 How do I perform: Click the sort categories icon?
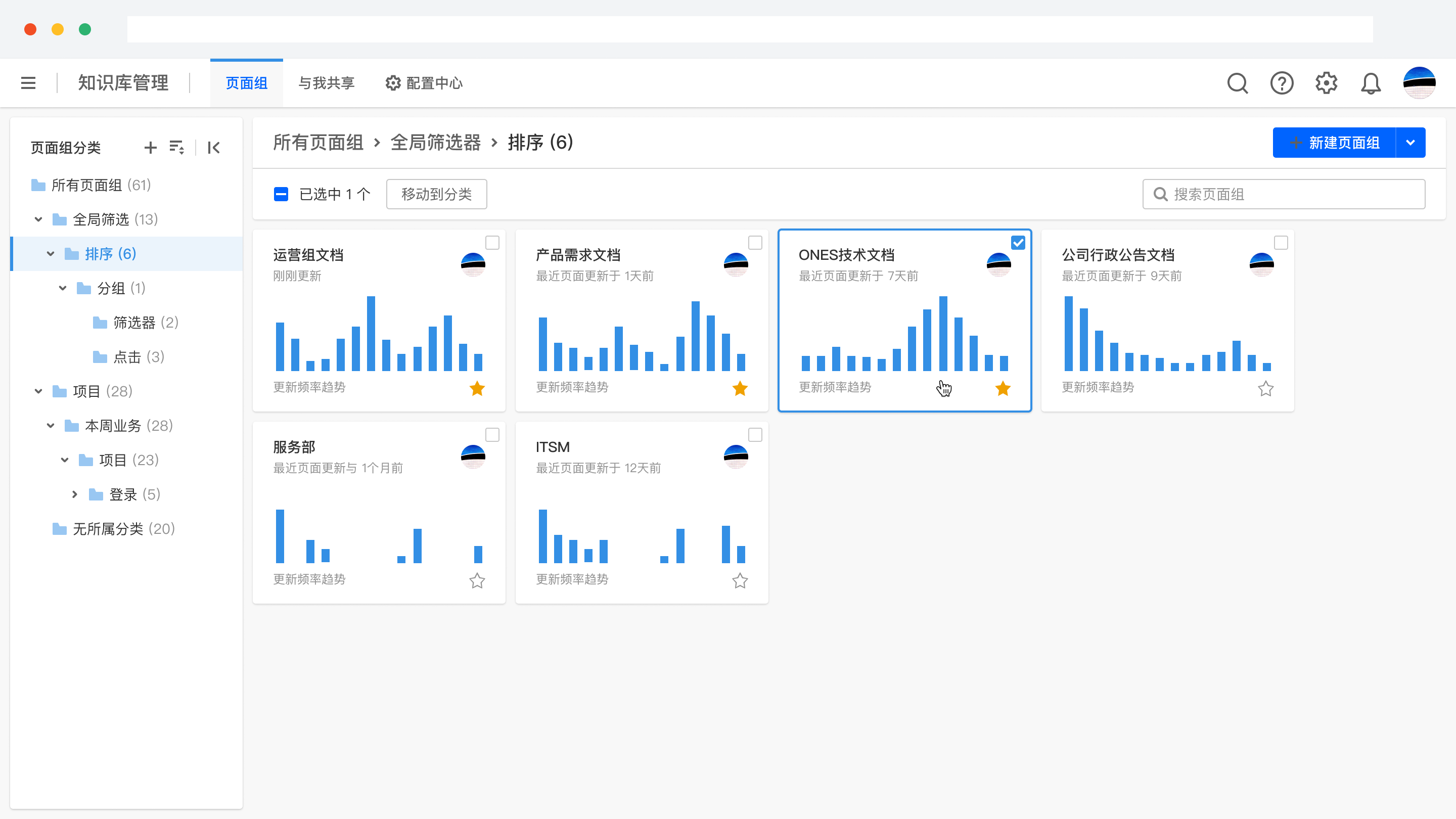click(177, 148)
